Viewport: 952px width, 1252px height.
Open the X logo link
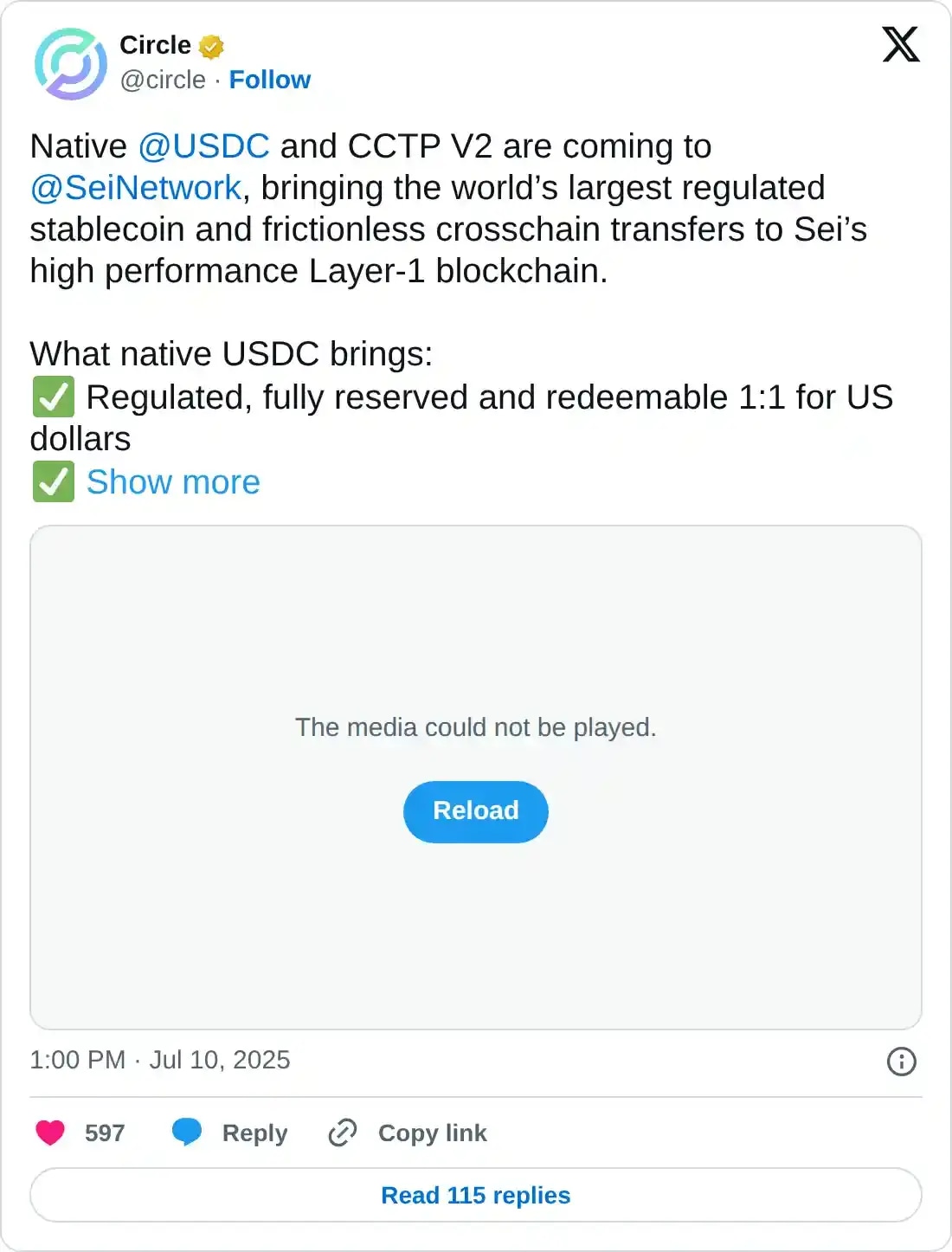pyautogui.click(x=900, y=44)
